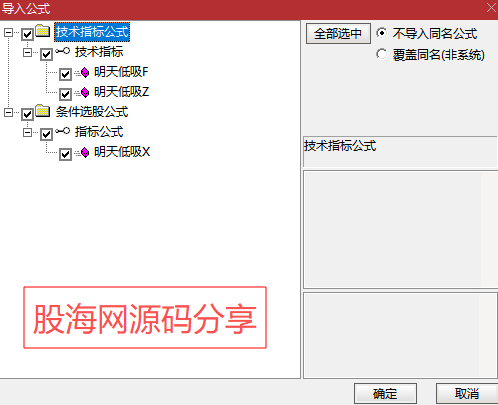The height and width of the screenshot is (405, 498).
Task: Click the folder icon beside 条件选股公式
Action: click(43, 111)
